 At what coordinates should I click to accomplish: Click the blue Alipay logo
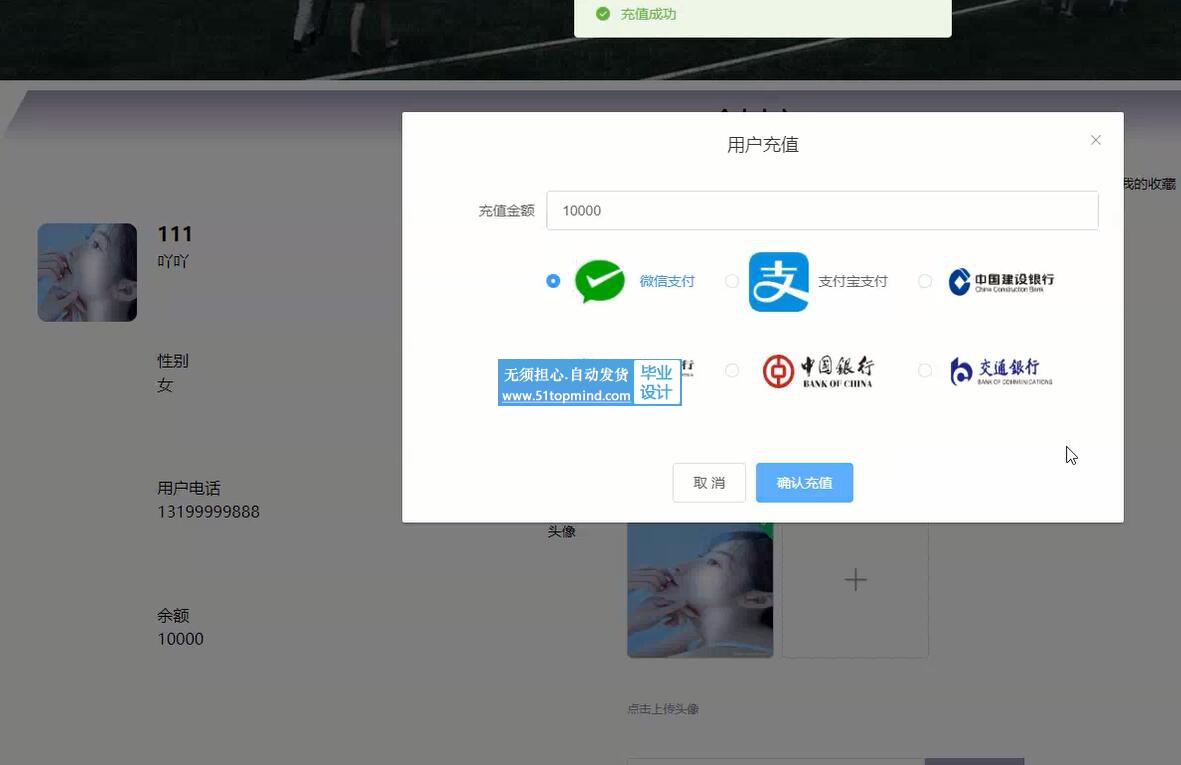(x=778, y=282)
